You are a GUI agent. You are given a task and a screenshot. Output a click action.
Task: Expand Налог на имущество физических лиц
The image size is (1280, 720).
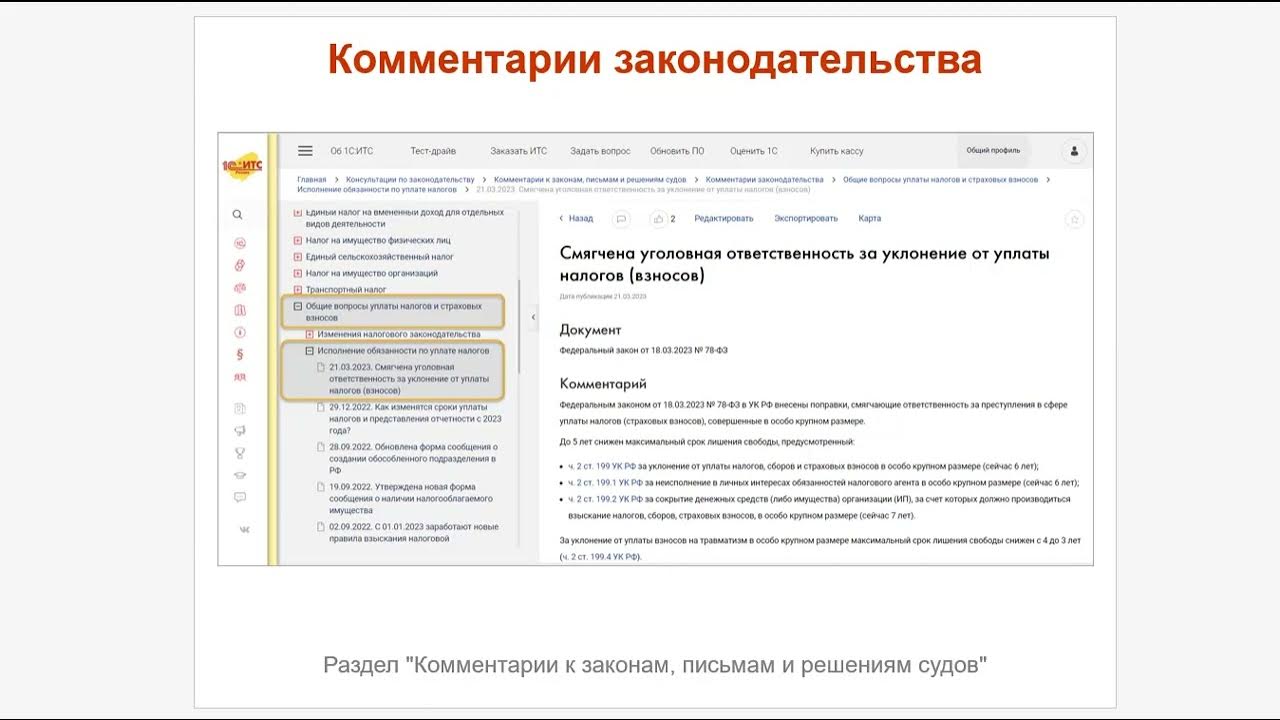[298, 241]
